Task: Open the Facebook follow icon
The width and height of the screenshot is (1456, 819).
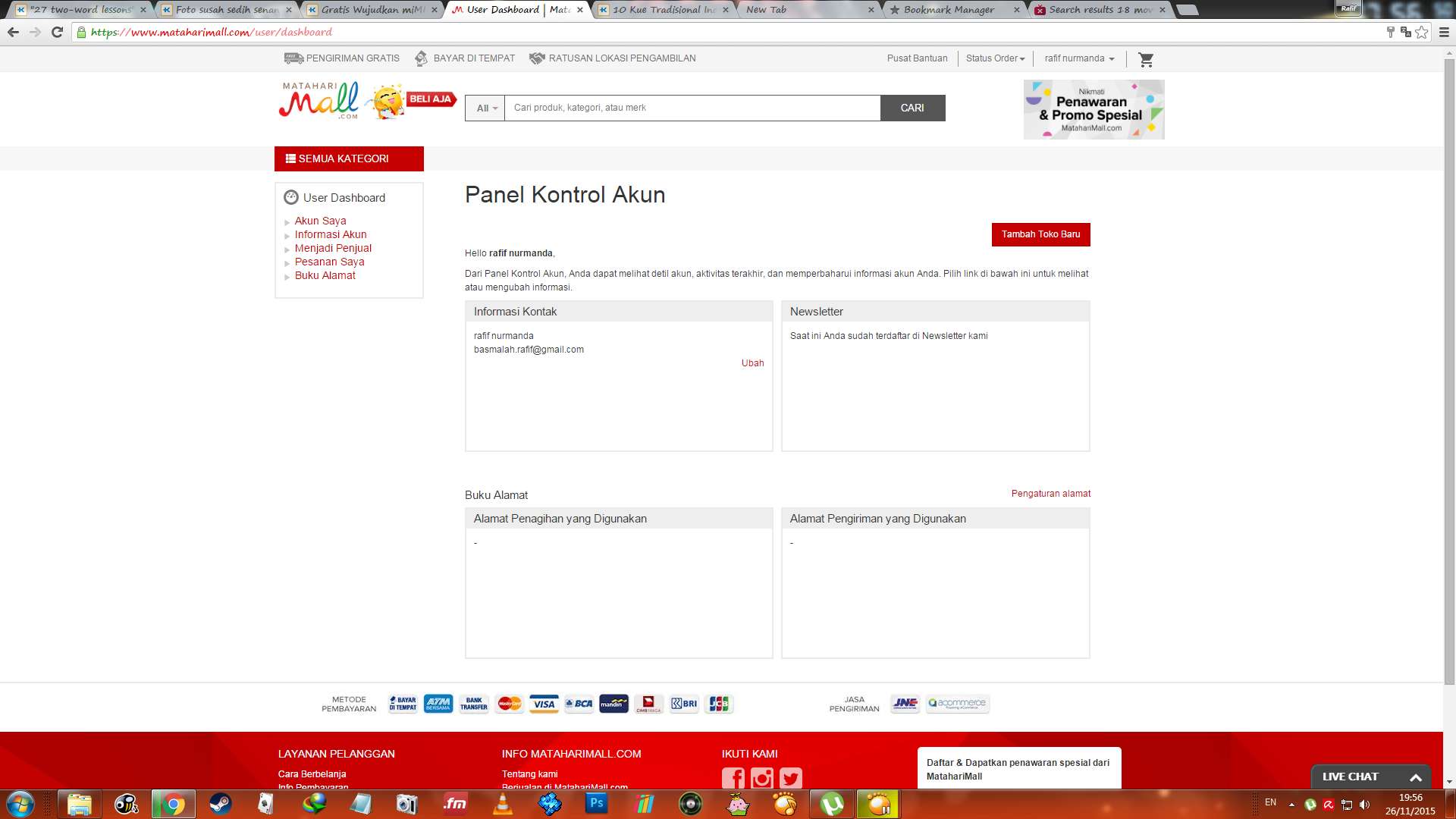Action: tap(733, 778)
